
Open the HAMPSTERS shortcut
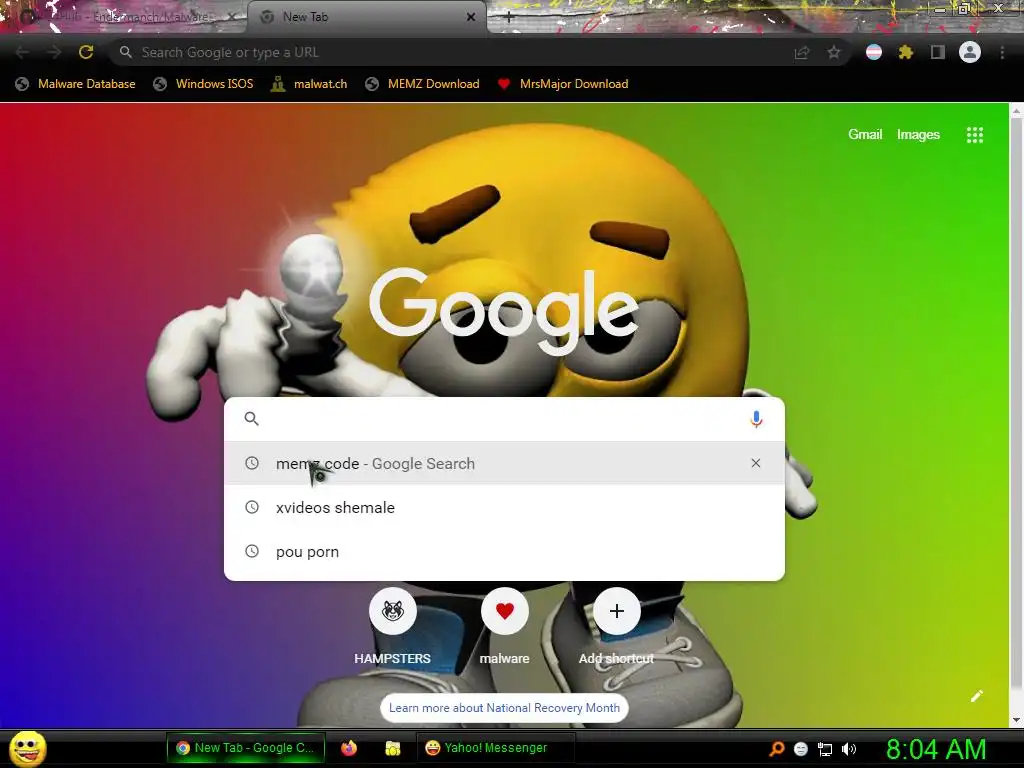point(392,626)
